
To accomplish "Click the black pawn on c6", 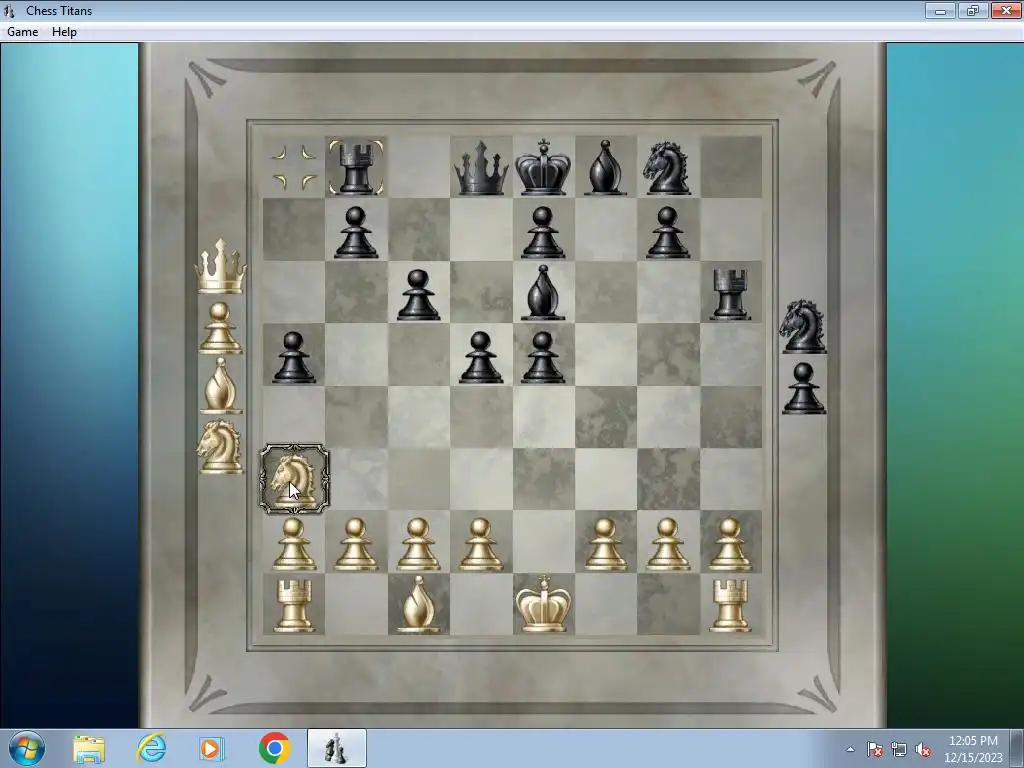I will (x=418, y=295).
